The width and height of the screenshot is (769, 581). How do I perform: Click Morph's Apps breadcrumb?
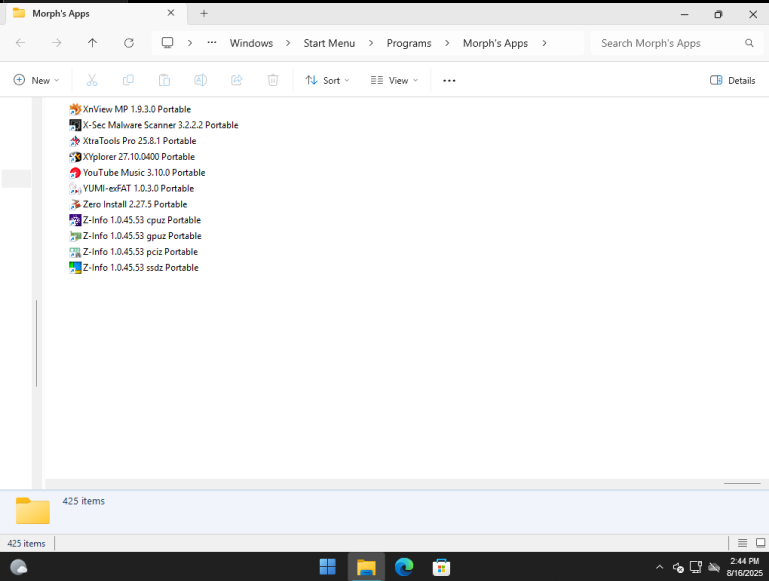point(495,43)
